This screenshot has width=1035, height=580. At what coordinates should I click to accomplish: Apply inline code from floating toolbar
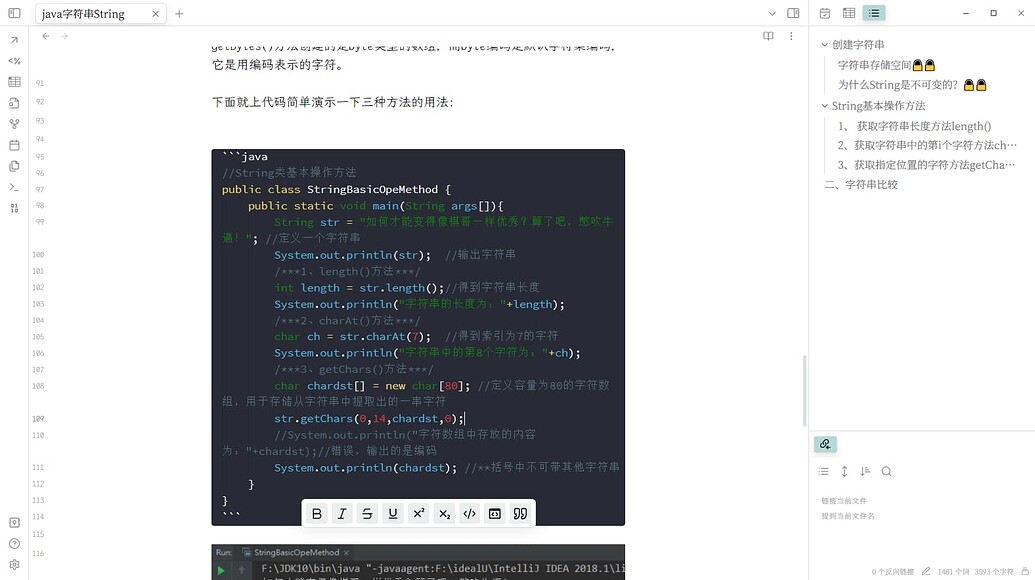coord(469,513)
